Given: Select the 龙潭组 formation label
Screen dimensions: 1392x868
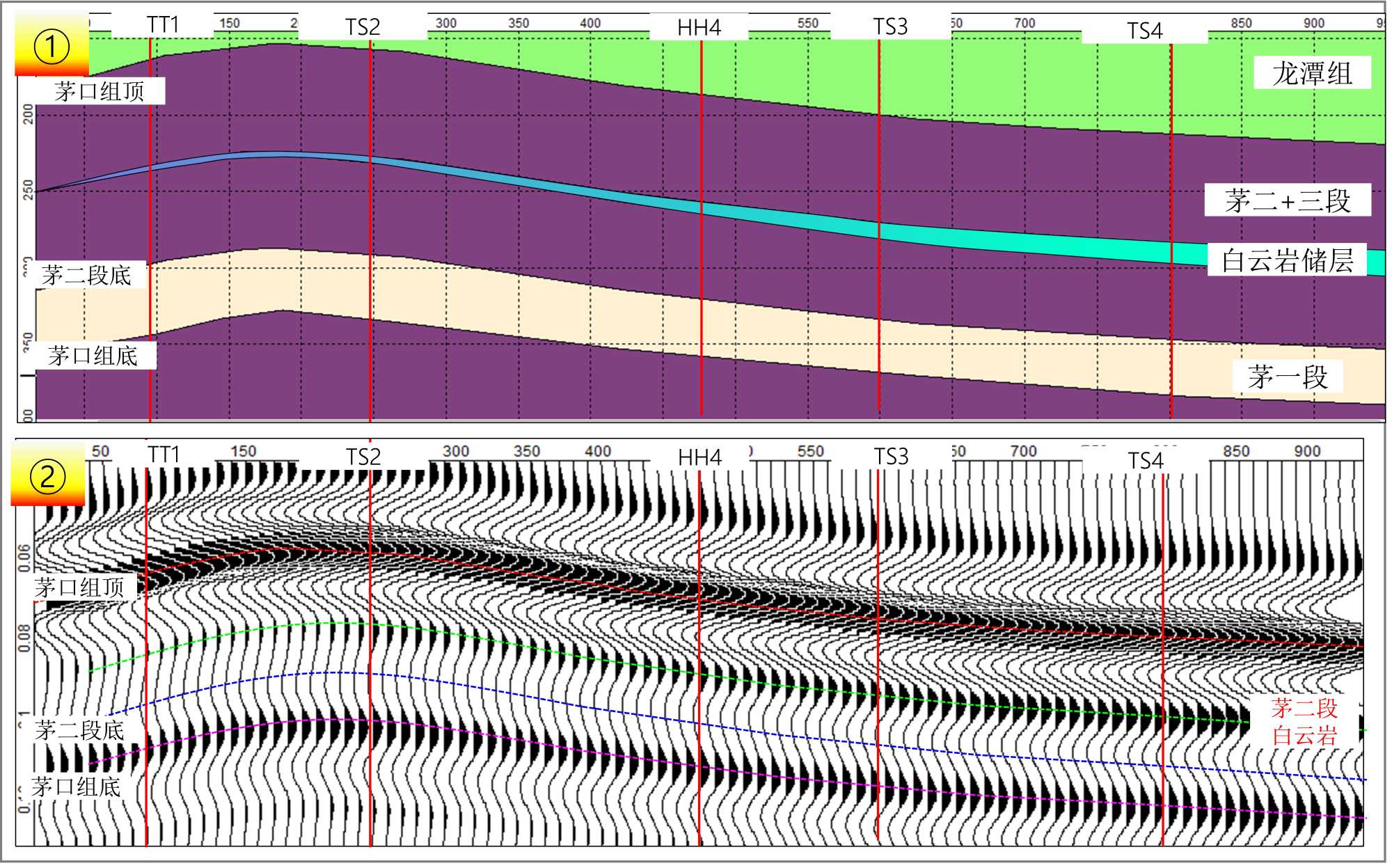Looking at the screenshot, I should [1312, 73].
